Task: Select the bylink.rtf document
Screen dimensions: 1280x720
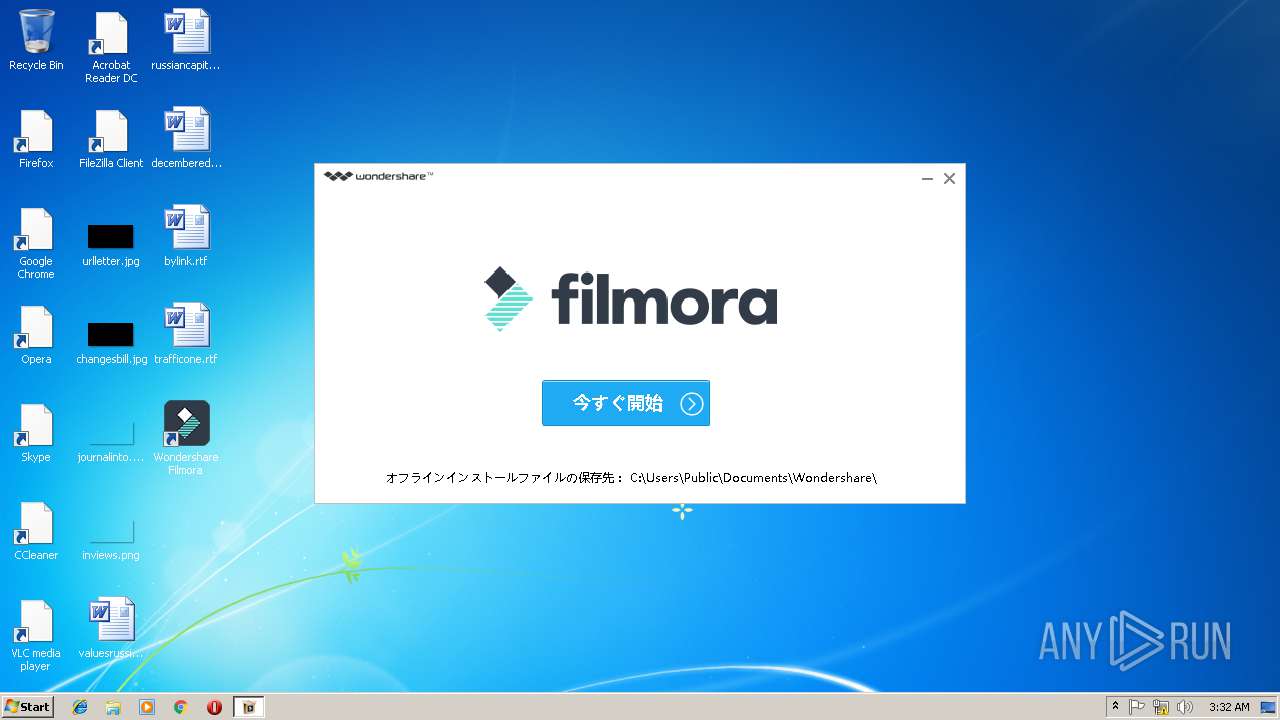Action: pyautogui.click(x=186, y=237)
